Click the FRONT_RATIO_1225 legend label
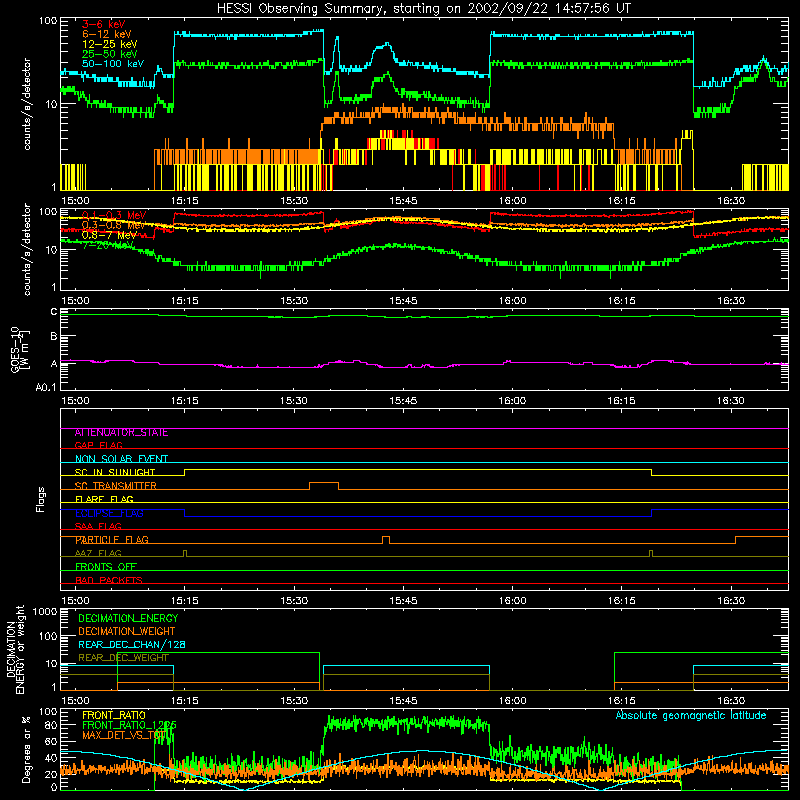The width and height of the screenshot is (800, 800). (129, 725)
